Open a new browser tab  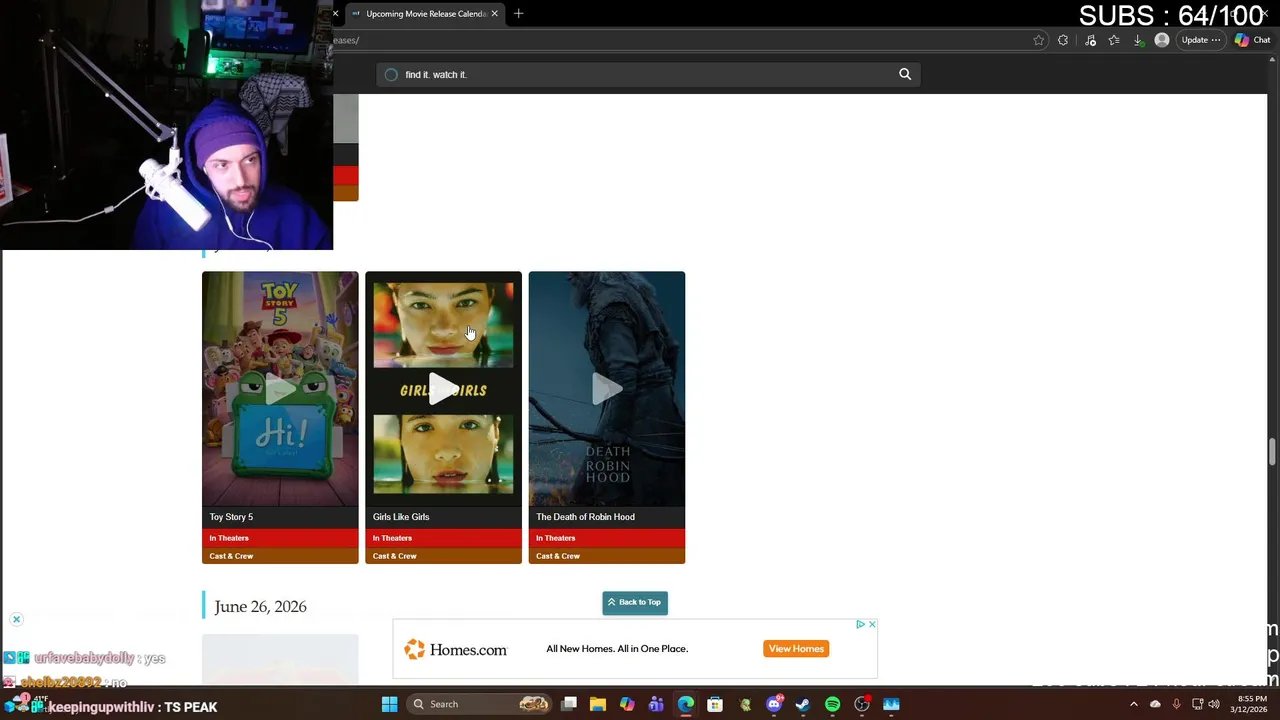pyautogui.click(x=518, y=14)
